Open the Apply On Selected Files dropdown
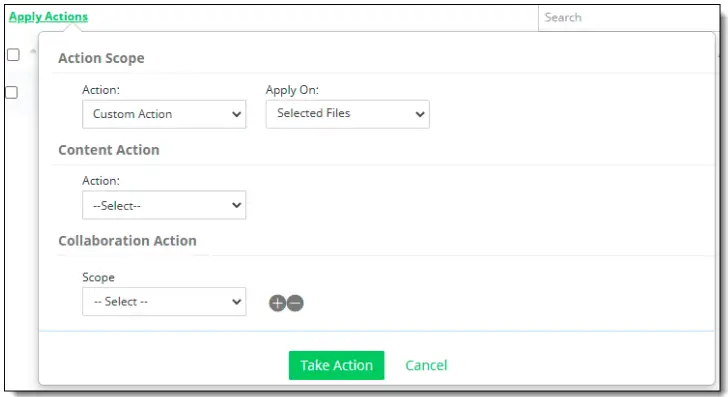The width and height of the screenshot is (728, 397). [348, 114]
